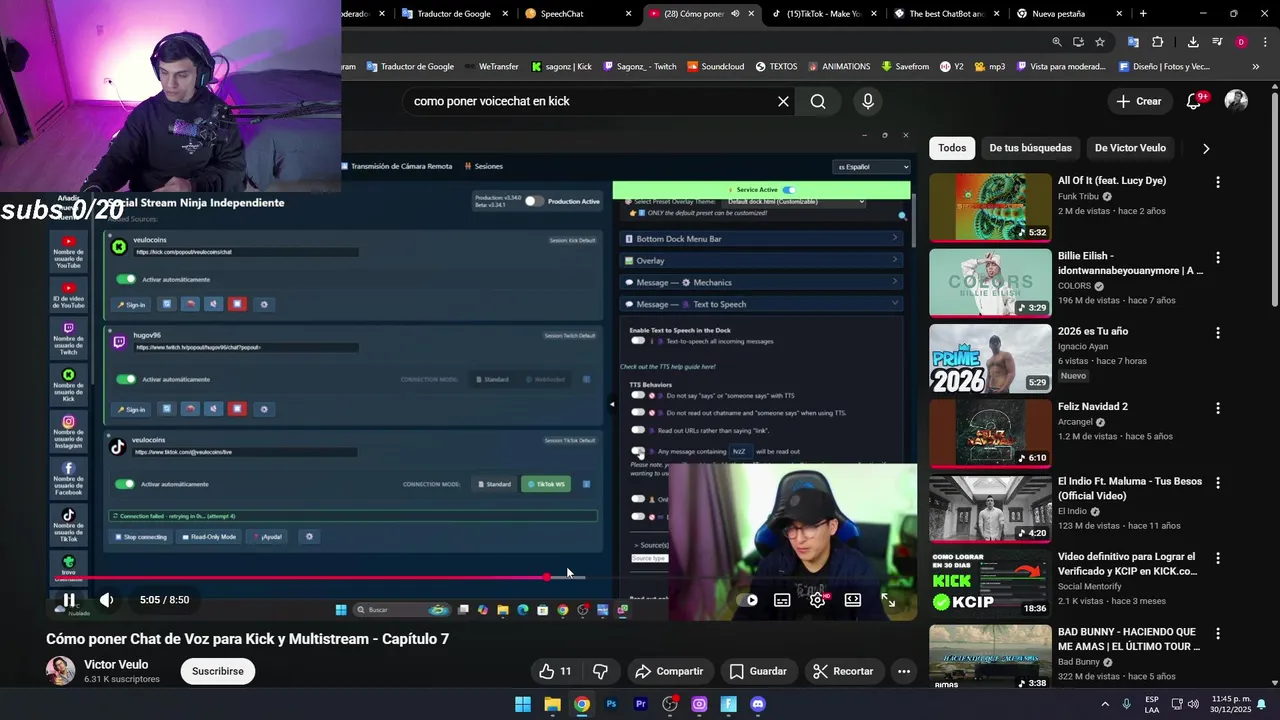Toggle Text-to-speech all incoming messages switch

pos(638,341)
